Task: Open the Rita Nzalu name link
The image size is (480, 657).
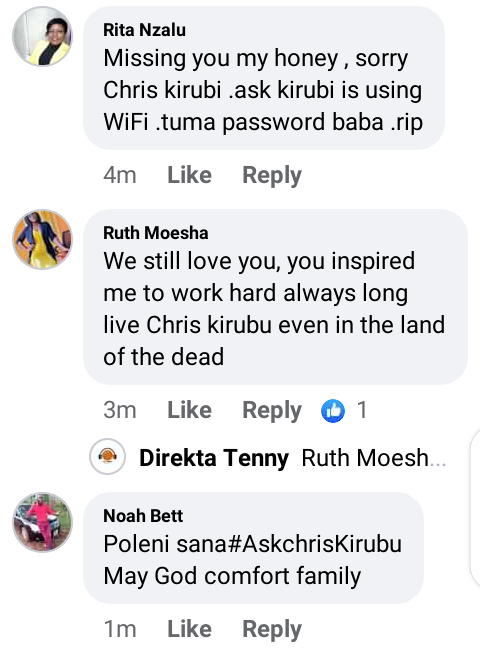Action: [145, 30]
